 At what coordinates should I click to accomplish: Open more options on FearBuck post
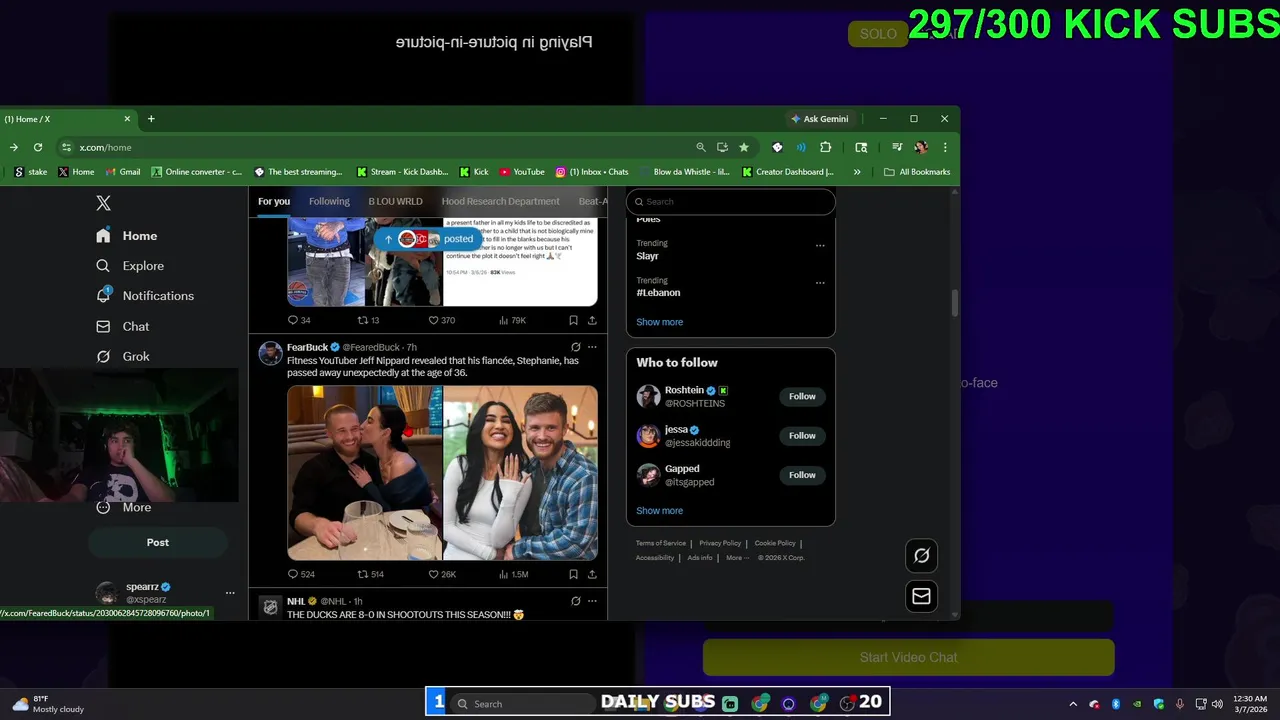(x=592, y=347)
